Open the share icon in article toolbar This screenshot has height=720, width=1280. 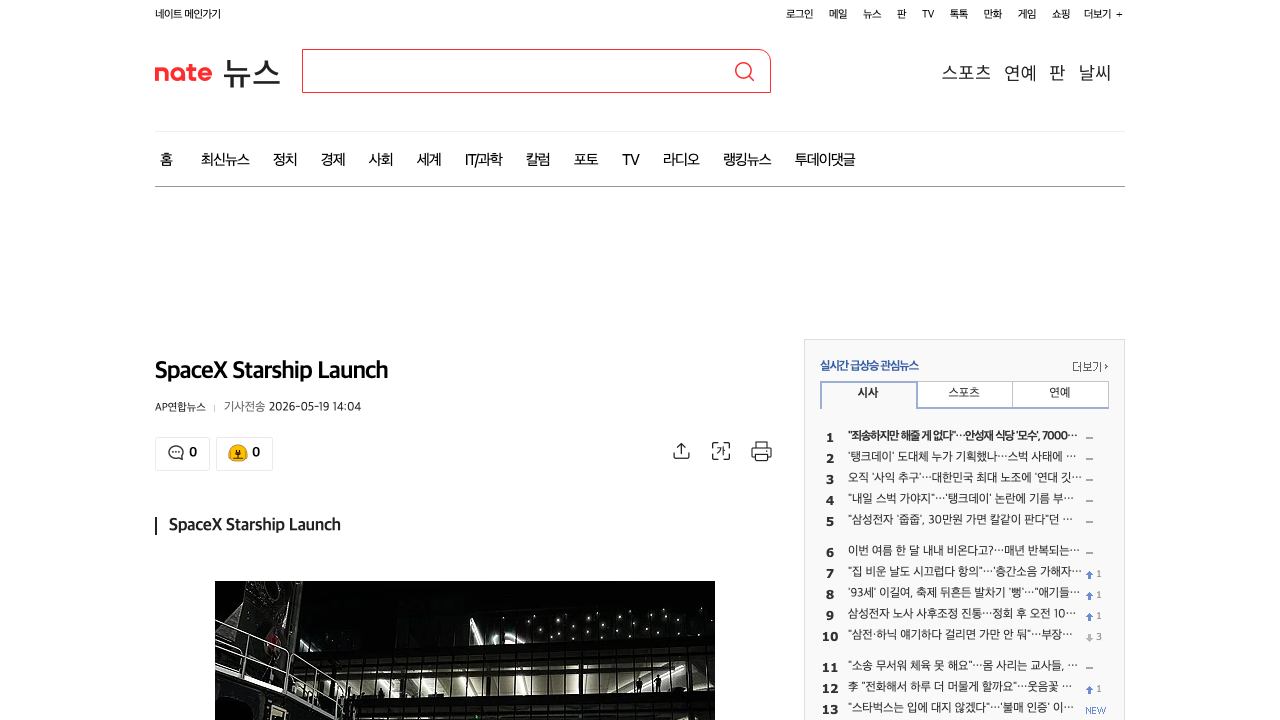tap(681, 451)
